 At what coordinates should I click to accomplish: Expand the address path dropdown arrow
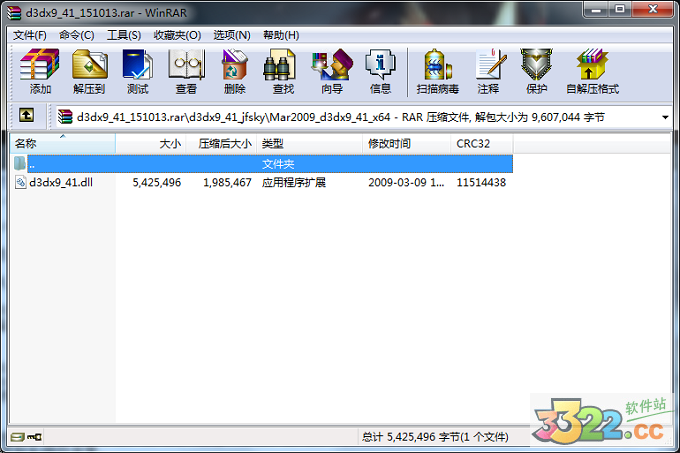665,117
